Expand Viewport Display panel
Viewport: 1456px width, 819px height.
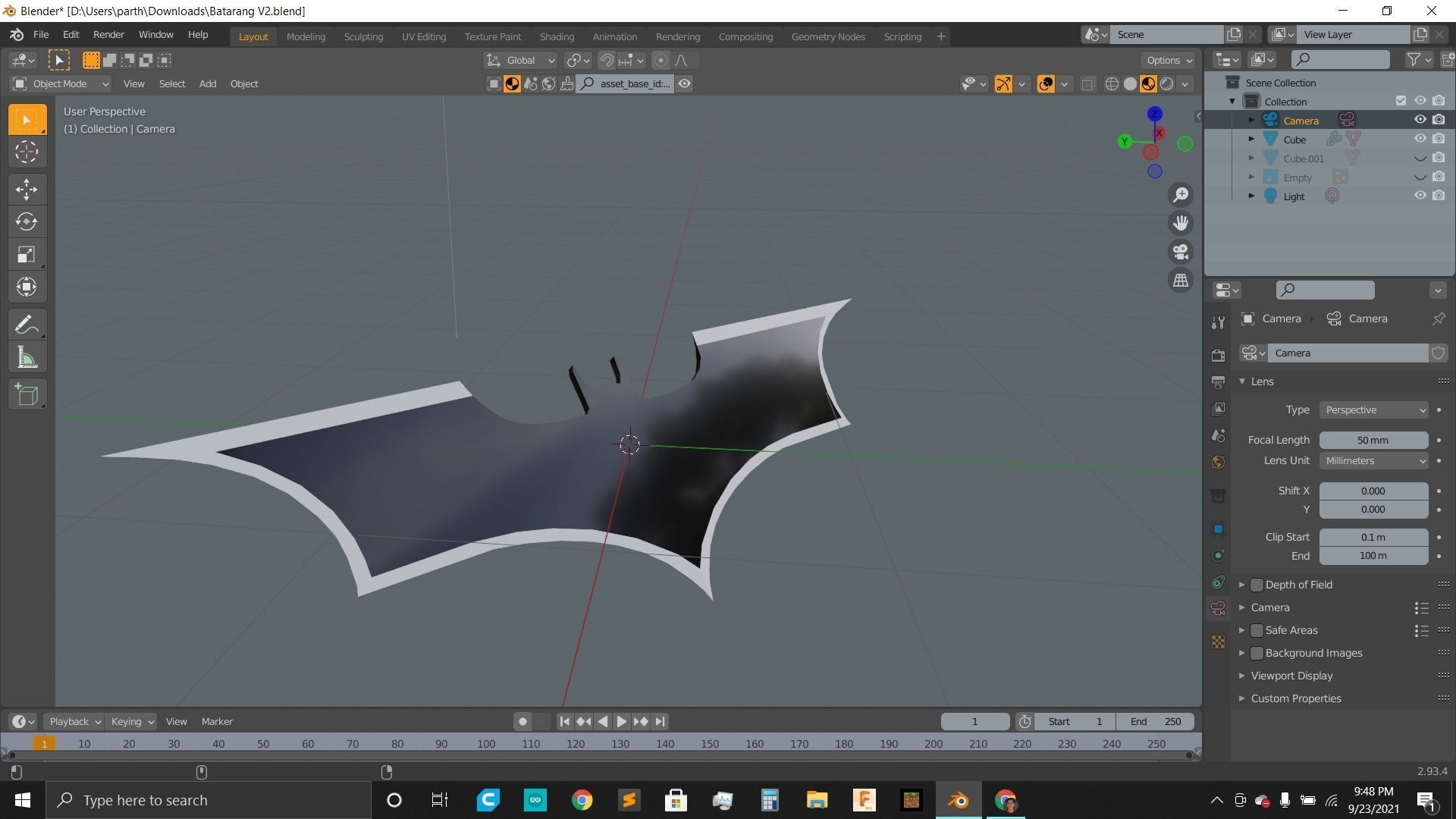[x=1291, y=676]
